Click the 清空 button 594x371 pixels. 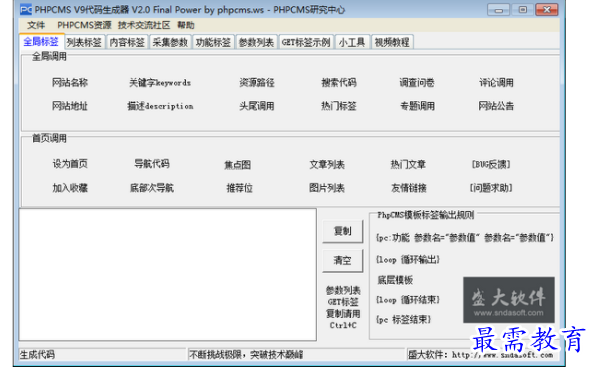tap(342, 260)
